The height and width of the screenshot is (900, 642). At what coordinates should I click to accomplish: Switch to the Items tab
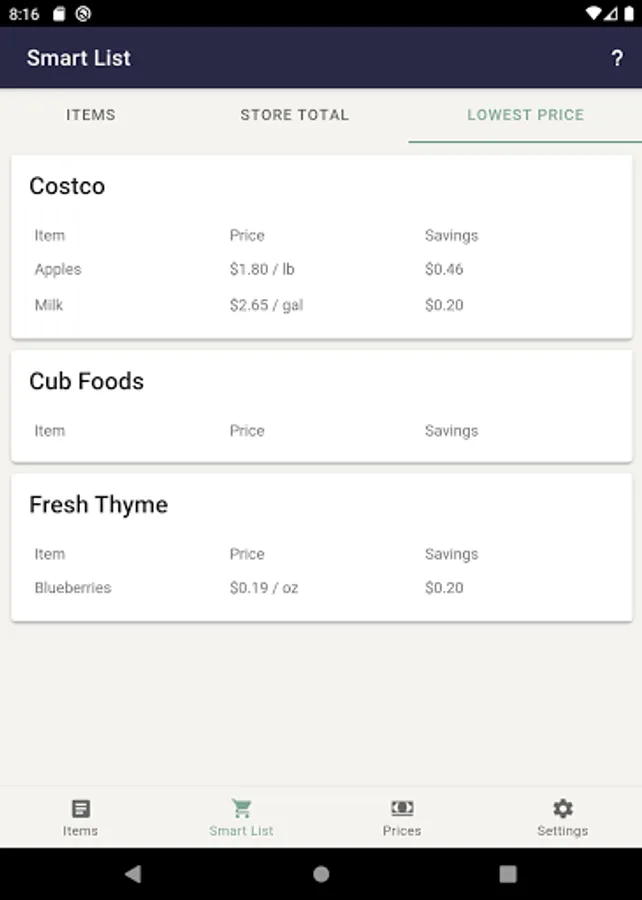91,115
